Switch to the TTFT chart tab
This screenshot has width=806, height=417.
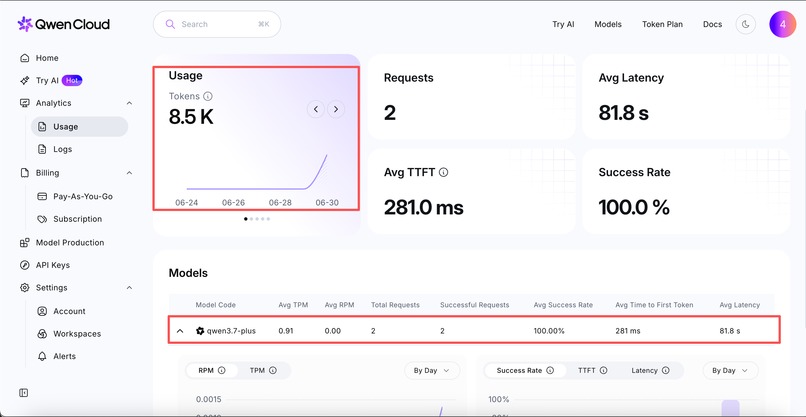pos(593,370)
